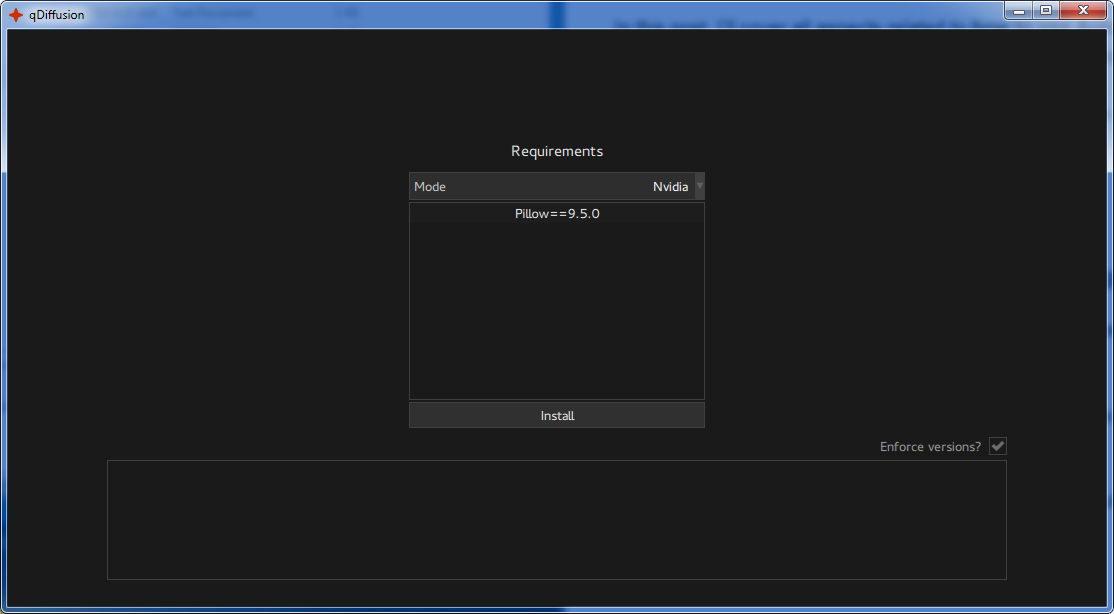The image size is (1114, 614).
Task: Click the qDiffusion app icon in title bar
Action: click(x=16, y=14)
